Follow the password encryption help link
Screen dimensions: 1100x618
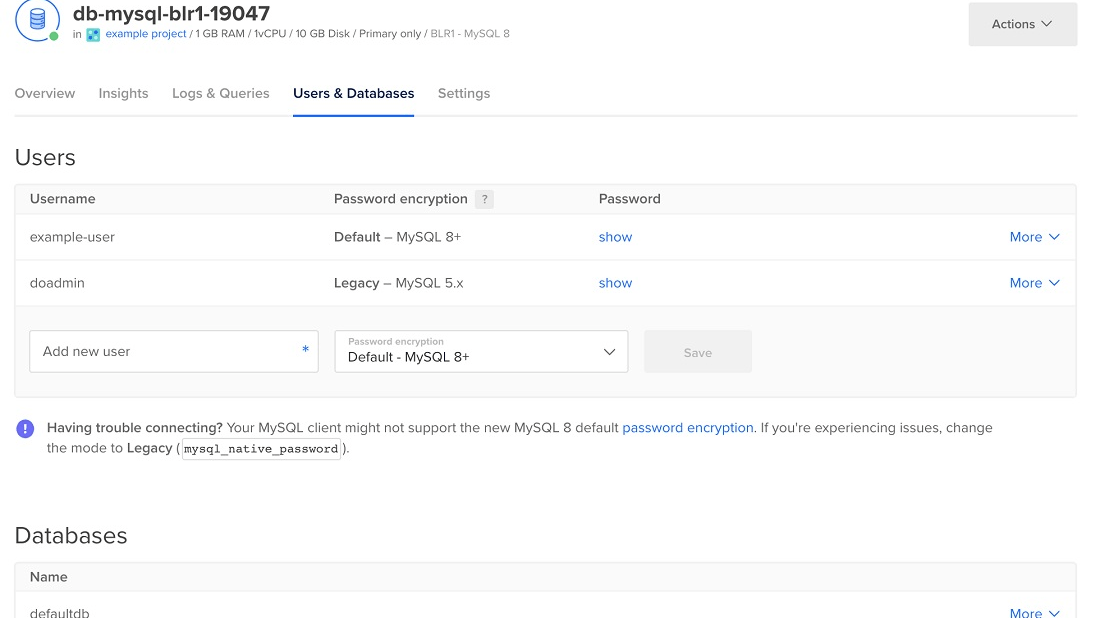(688, 428)
